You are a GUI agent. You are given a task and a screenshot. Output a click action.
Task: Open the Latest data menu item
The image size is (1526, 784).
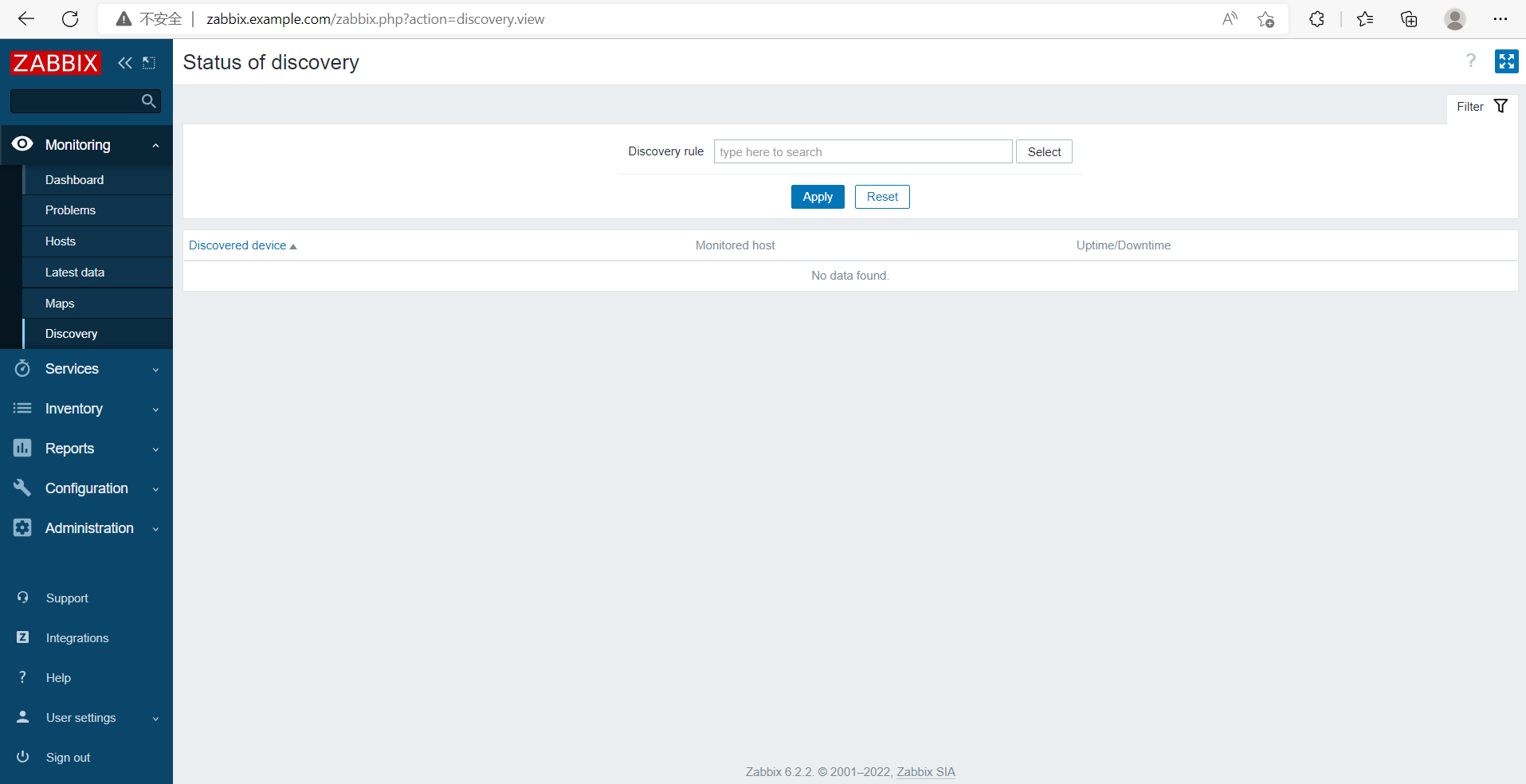pyautogui.click(x=97, y=272)
